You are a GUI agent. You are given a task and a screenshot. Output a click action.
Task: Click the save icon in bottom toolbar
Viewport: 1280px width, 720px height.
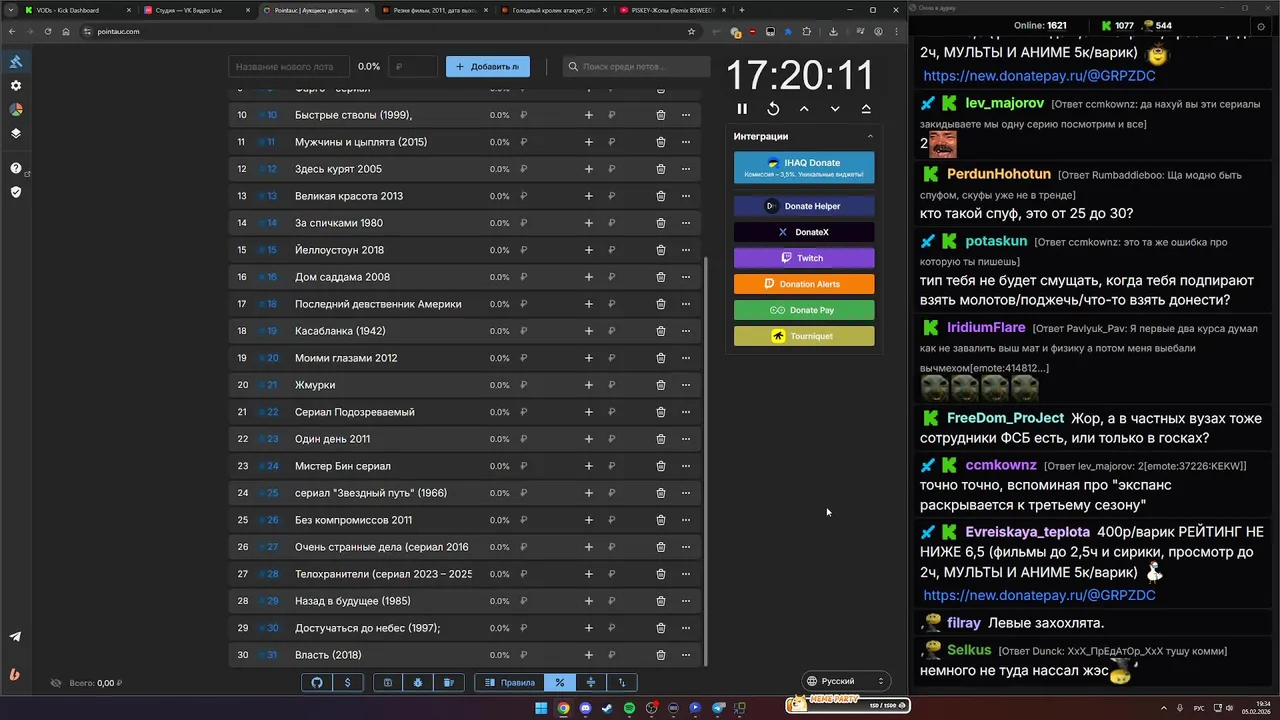coord(388,682)
